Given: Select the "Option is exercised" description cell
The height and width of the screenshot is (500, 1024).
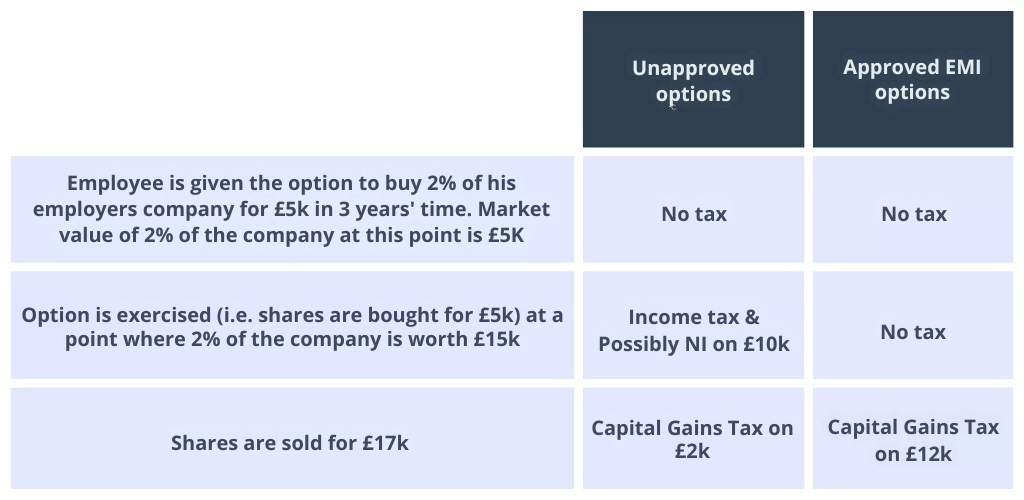Looking at the screenshot, I should (292, 326).
